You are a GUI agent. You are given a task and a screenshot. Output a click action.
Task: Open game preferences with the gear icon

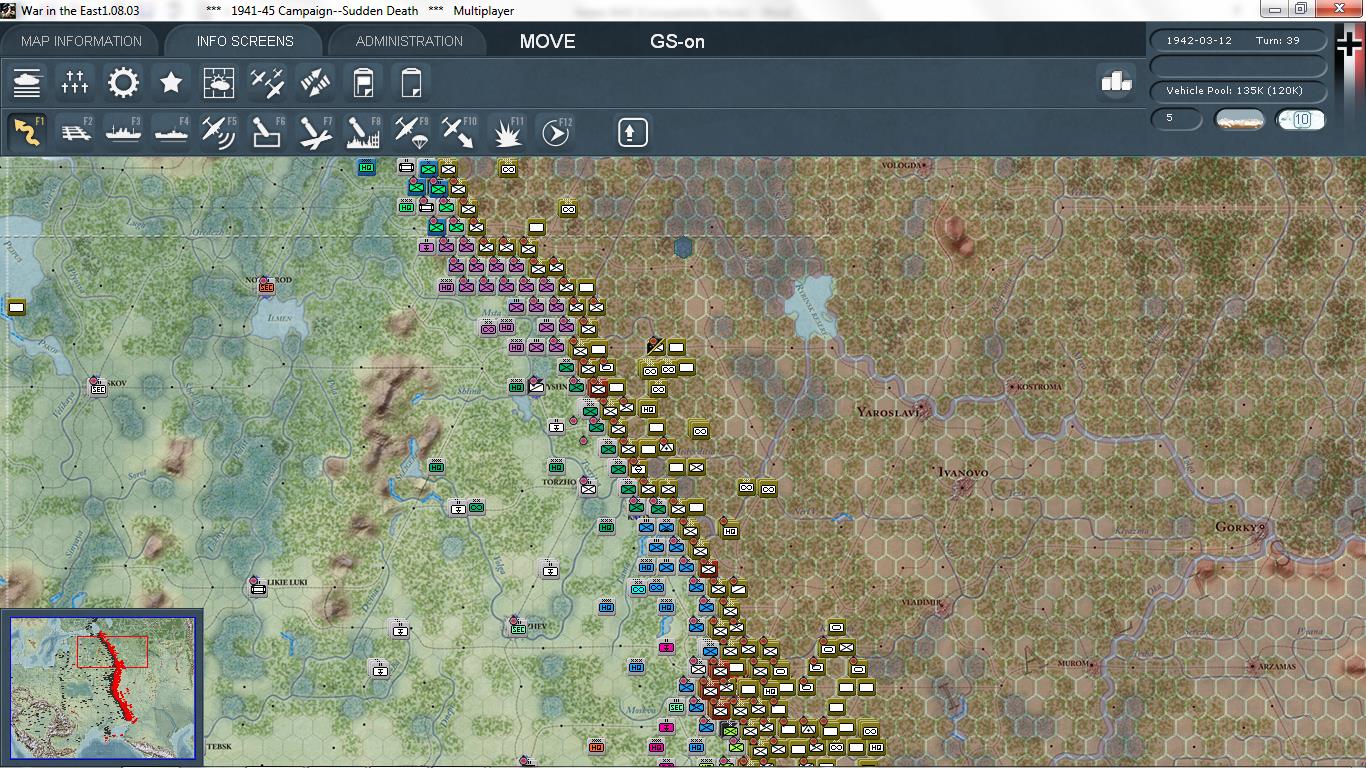click(x=123, y=82)
